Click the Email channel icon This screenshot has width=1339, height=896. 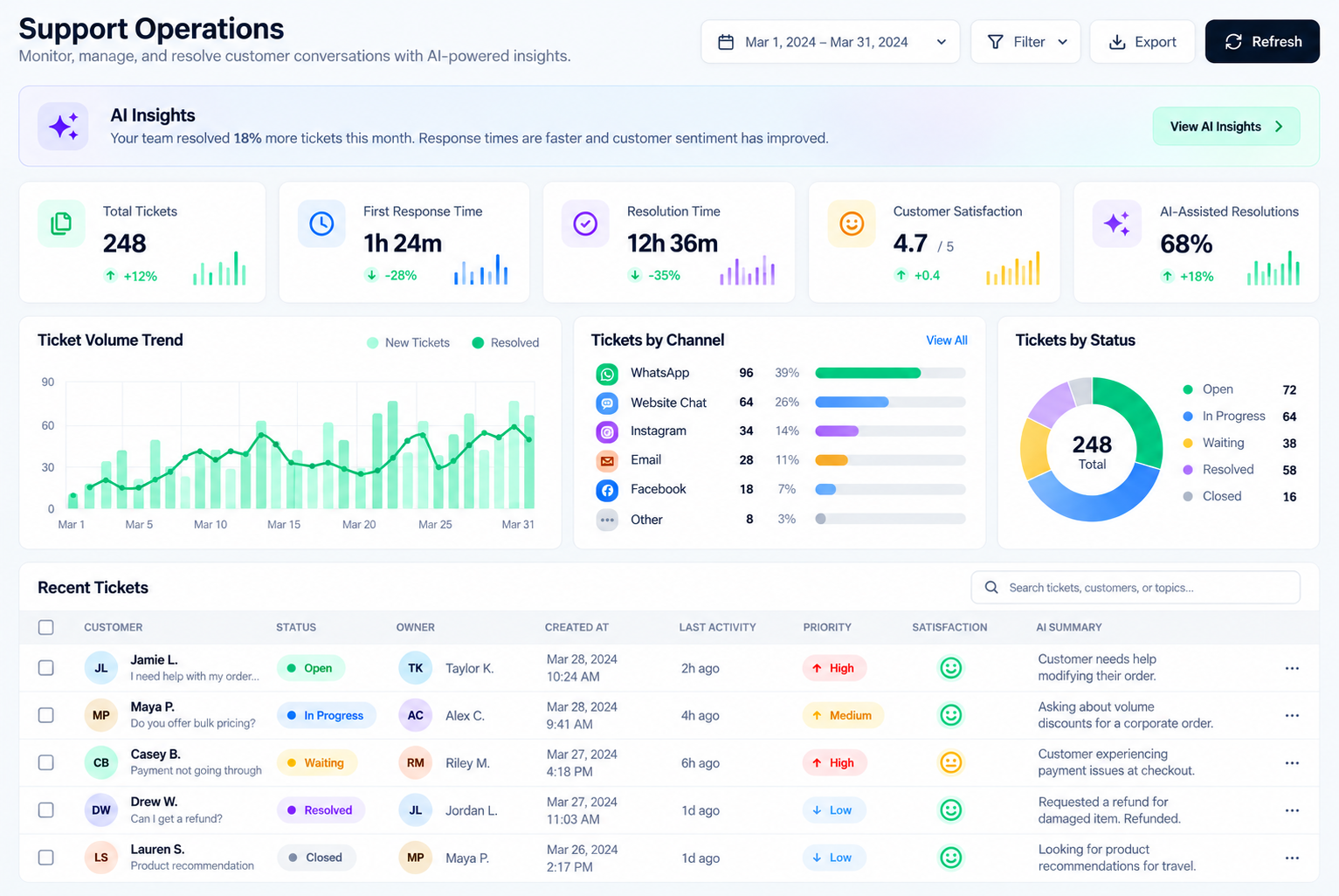(607, 460)
